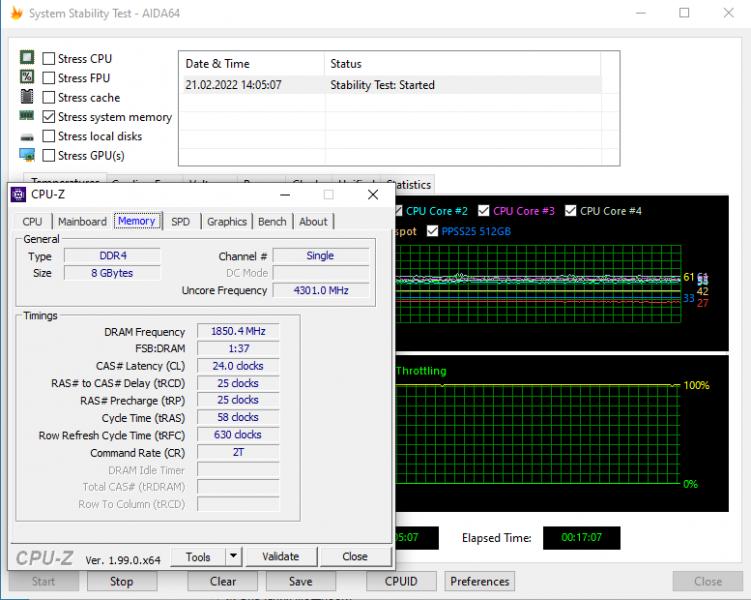Click the GPU monitor icon
Image resolution: width=751 pixels, height=600 pixels.
click(27, 155)
